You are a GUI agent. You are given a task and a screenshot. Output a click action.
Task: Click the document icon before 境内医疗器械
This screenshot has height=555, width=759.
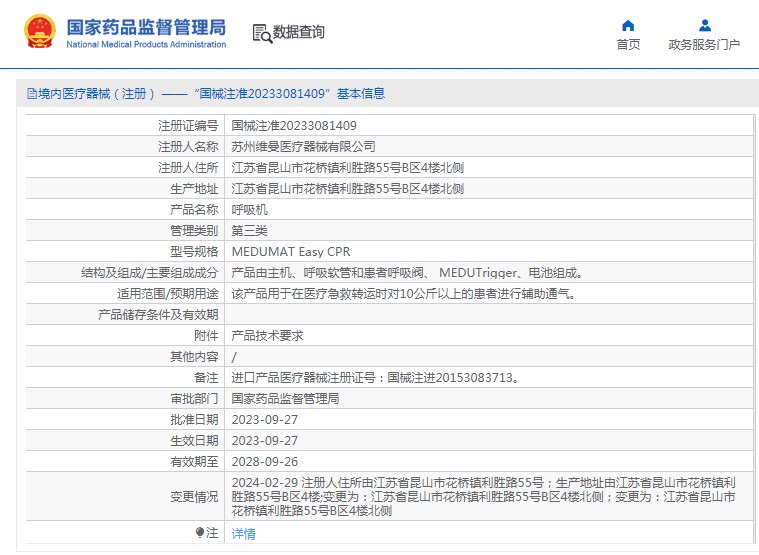pyautogui.click(x=32, y=94)
